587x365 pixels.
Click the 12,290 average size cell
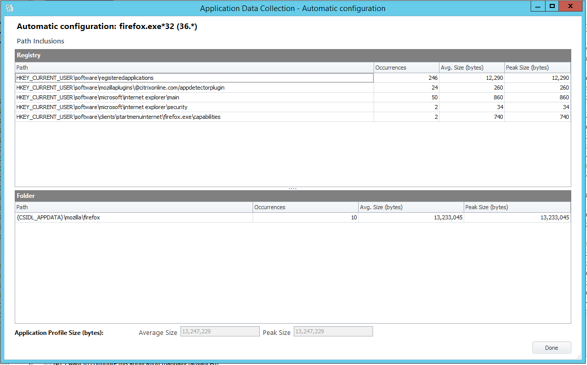pos(472,78)
